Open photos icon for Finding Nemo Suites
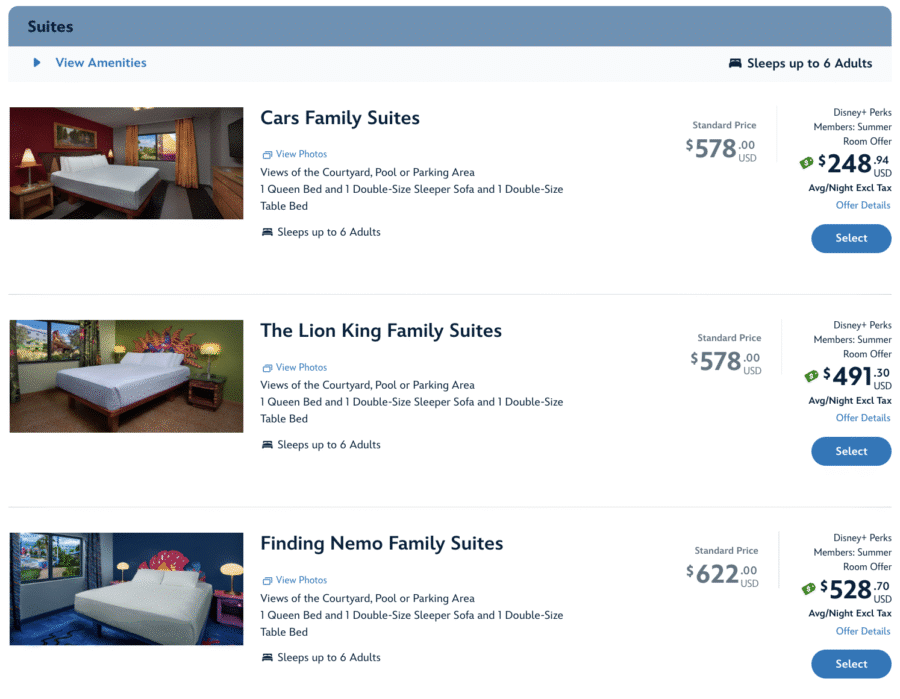The width and height of the screenshot is (900, 699). pos(267,581)
